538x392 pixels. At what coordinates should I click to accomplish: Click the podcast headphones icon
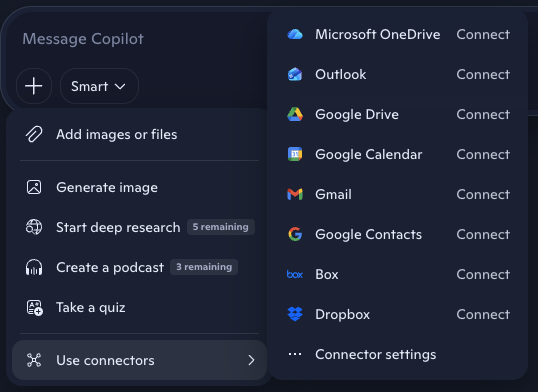pos(34,267)
